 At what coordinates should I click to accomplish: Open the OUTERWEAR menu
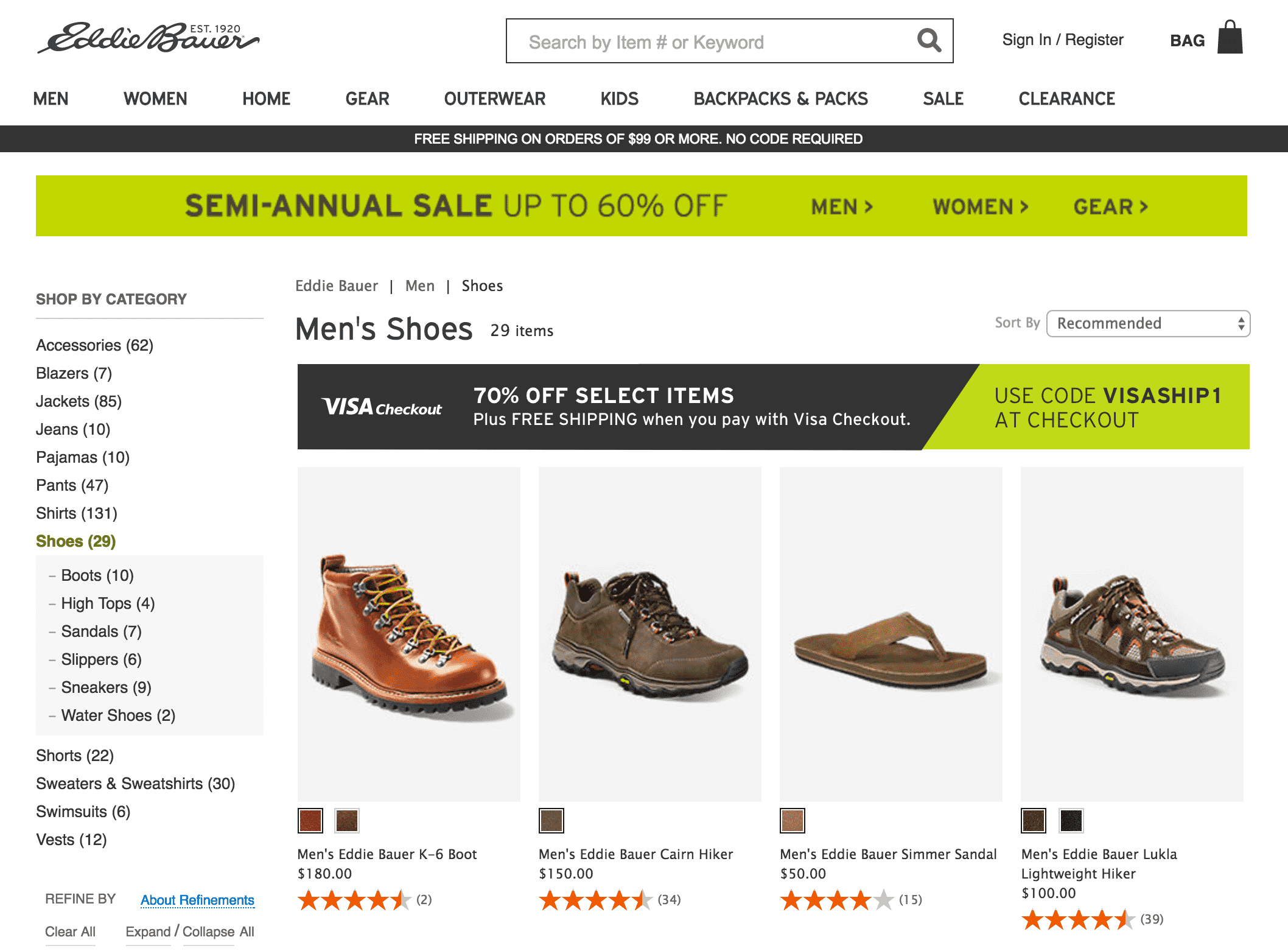pyautogui.click(x=494, y=99)
